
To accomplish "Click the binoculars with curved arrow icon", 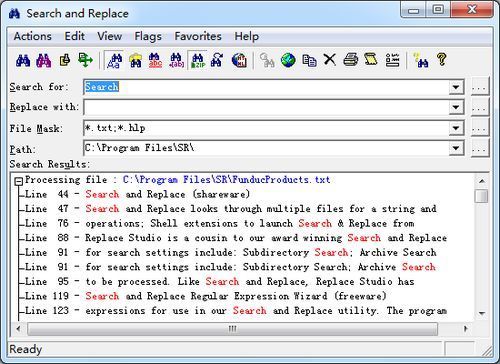I will pos(217,60).
